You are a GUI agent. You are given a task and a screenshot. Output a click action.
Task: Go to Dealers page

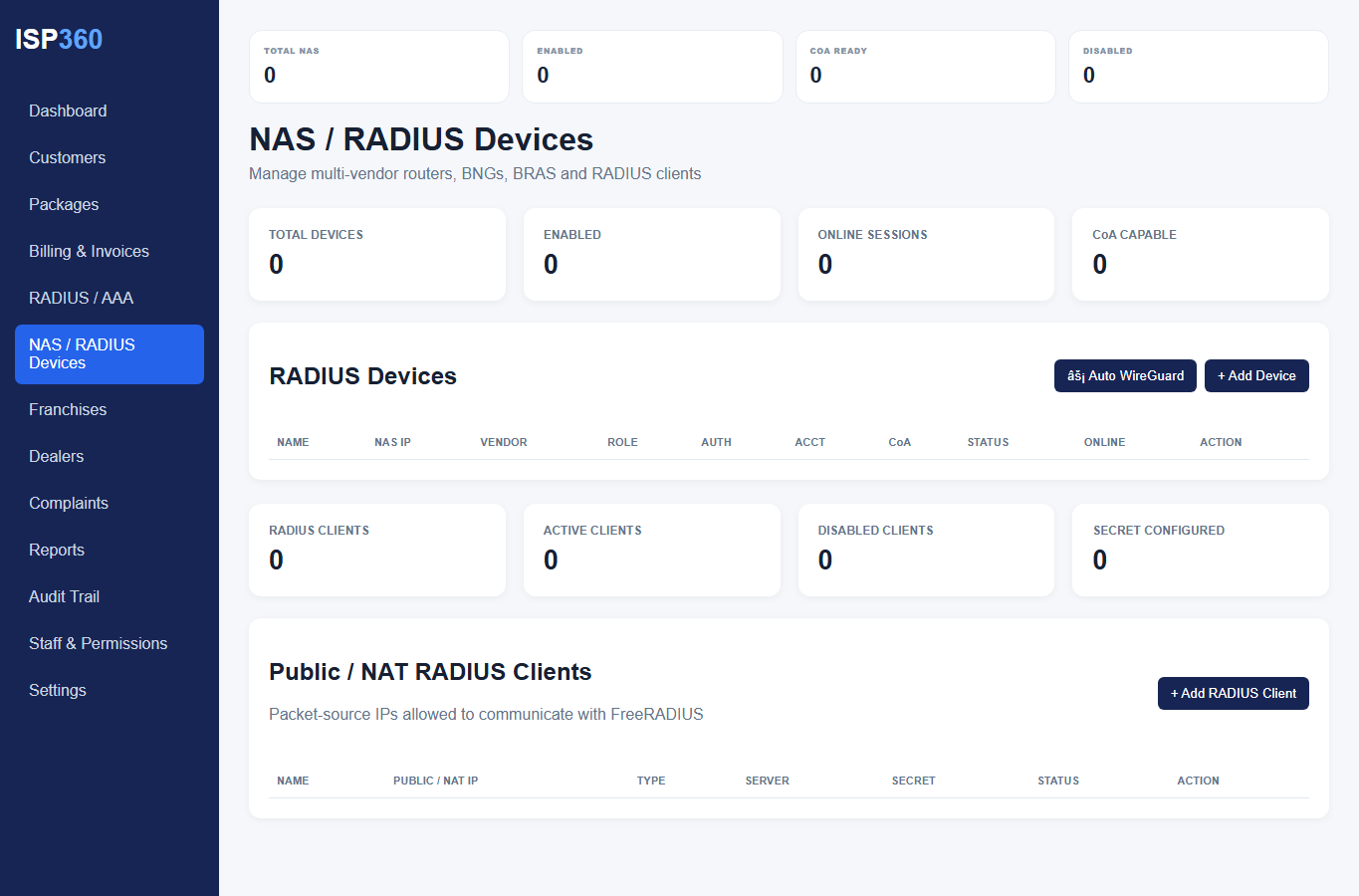pyautogui.click(x=110, y=456)
